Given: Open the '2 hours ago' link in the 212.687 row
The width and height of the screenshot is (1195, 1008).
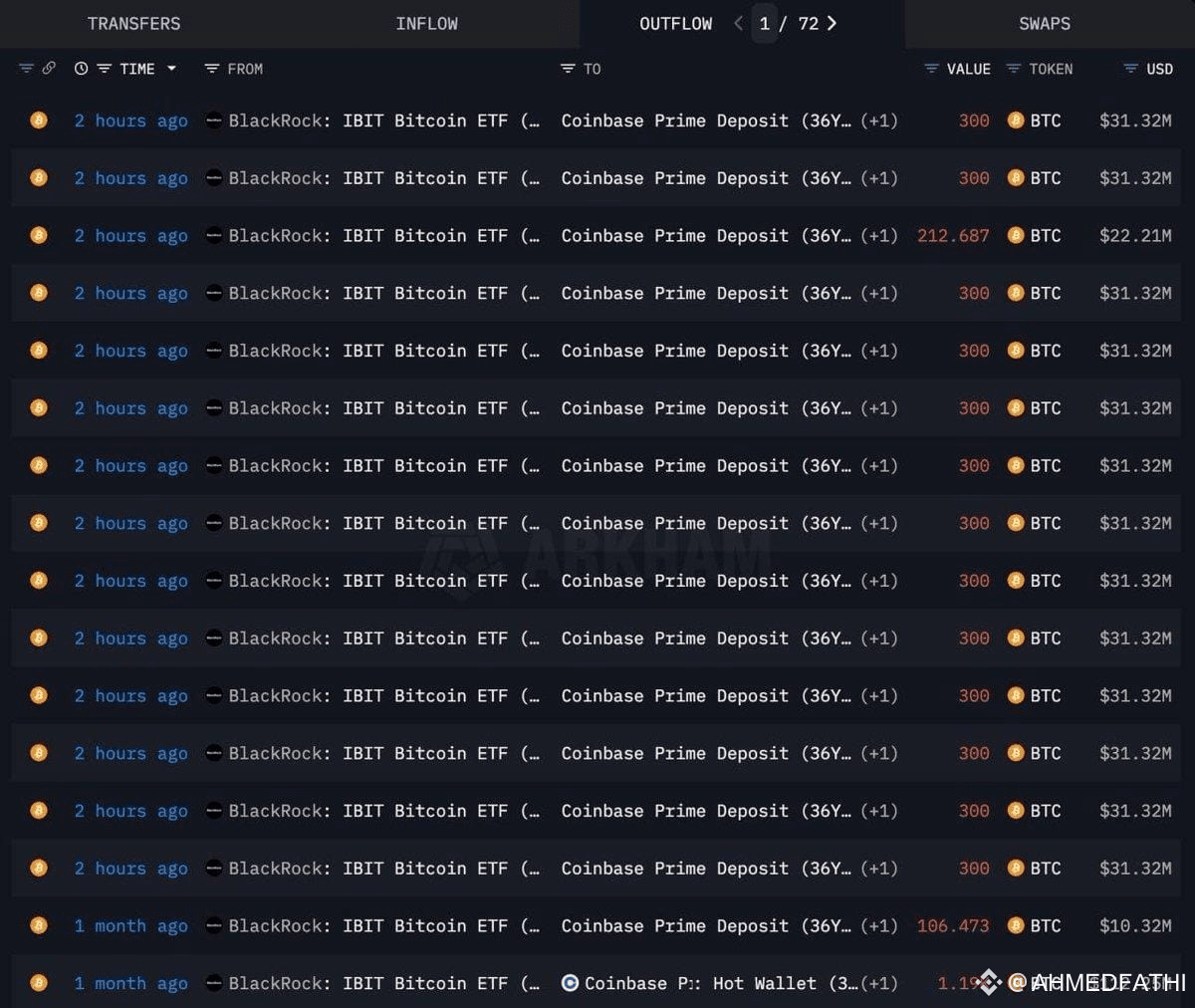Looking at the screenshot, I should tap(130, 236).
